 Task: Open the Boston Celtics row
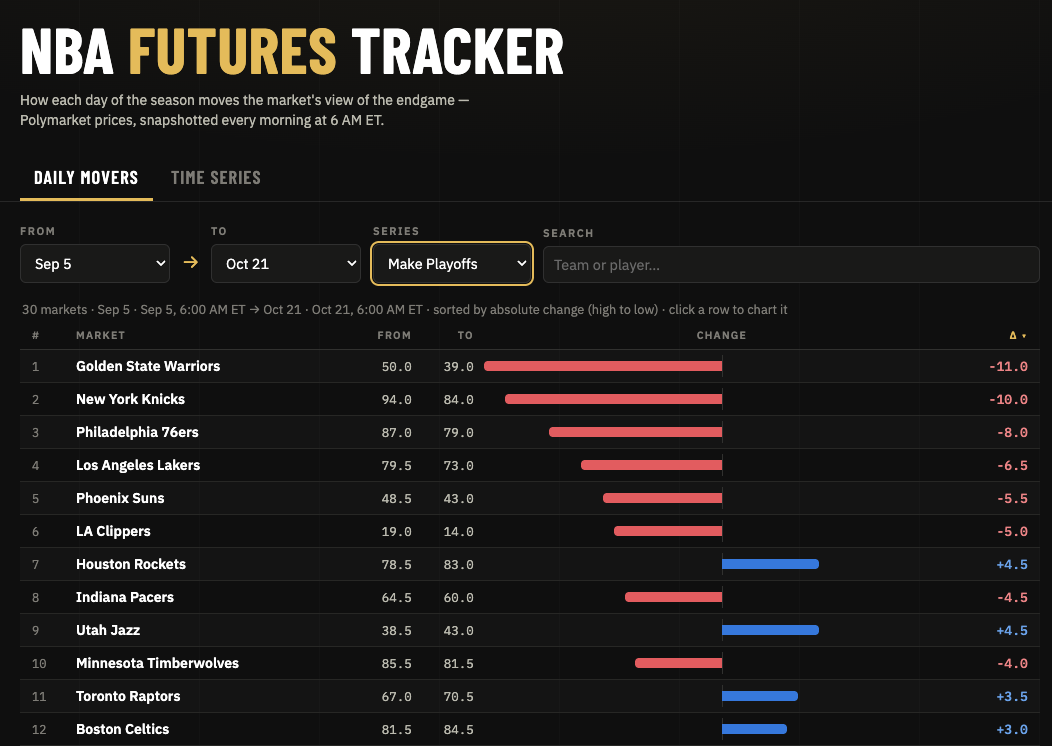[530, 729]
